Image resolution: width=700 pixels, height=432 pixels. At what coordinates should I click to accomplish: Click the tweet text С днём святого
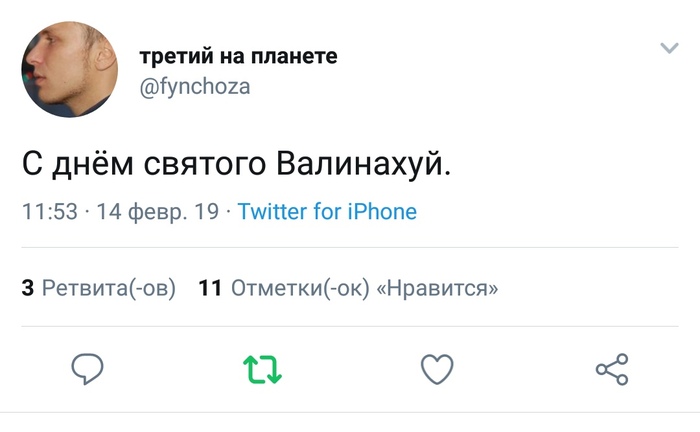140,166
